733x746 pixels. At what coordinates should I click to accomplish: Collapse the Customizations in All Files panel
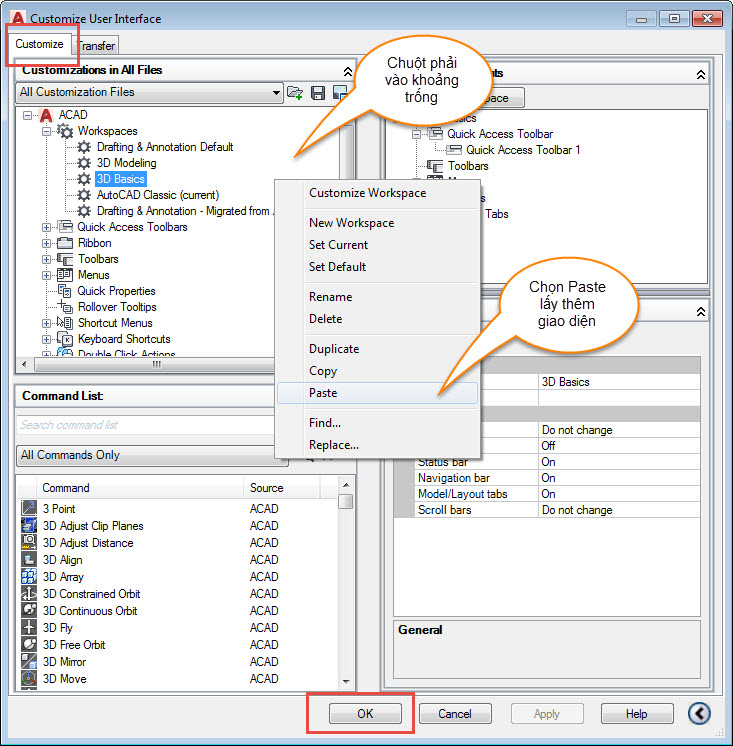pyautogui.click(x=348, y=71)
